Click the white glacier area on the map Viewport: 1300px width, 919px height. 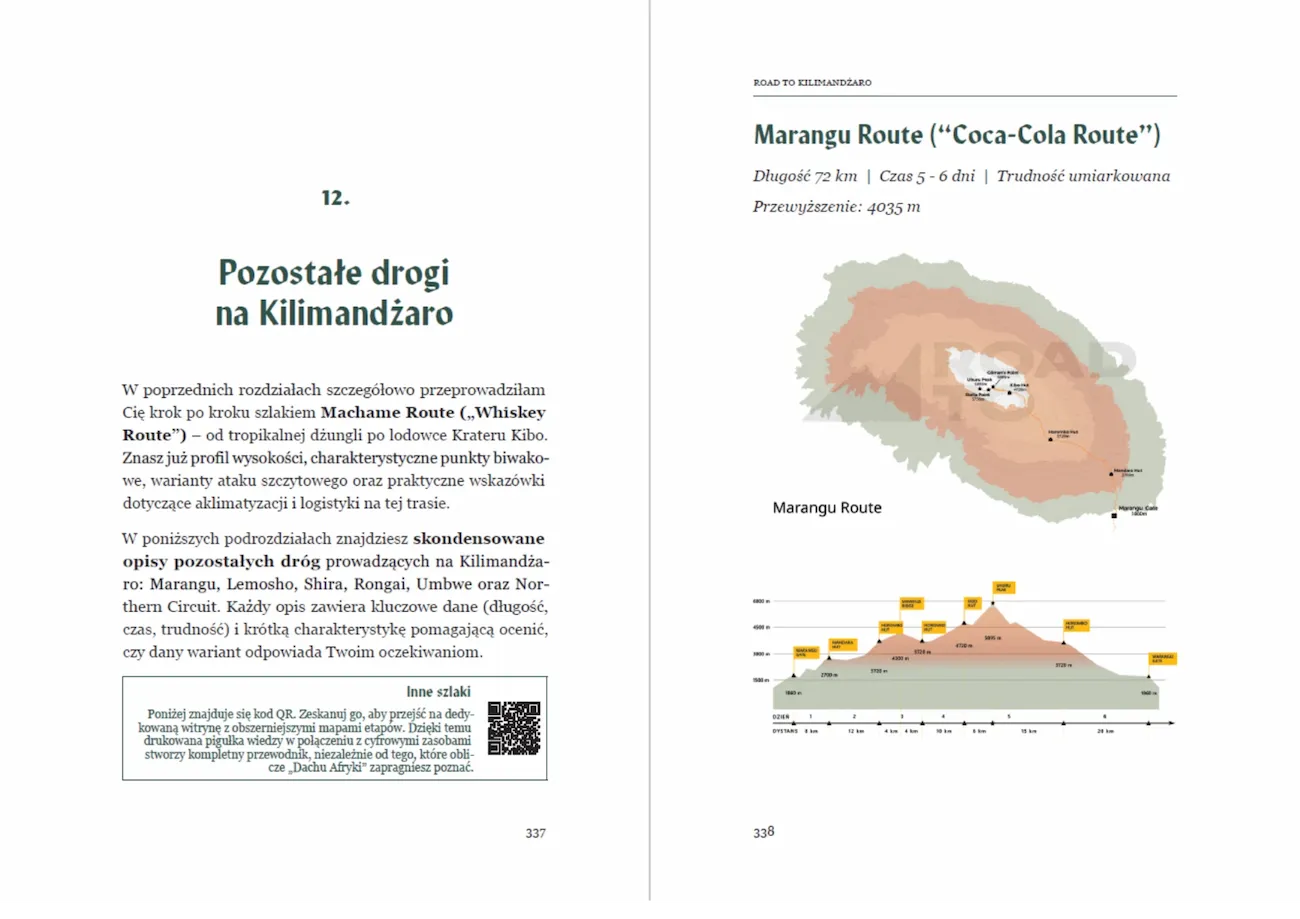pos(985,373)
